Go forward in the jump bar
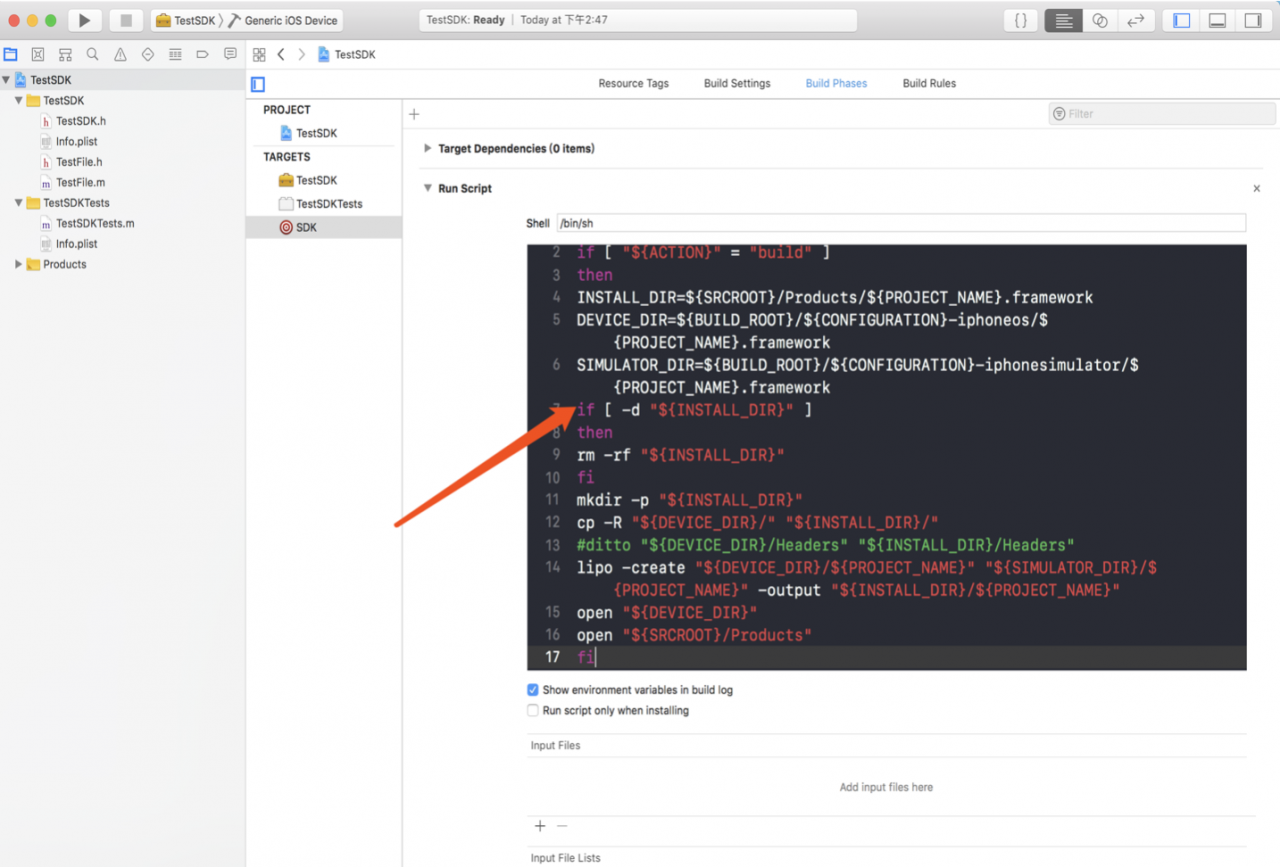This screenshot has height=867, width=1280. point(301,54)
